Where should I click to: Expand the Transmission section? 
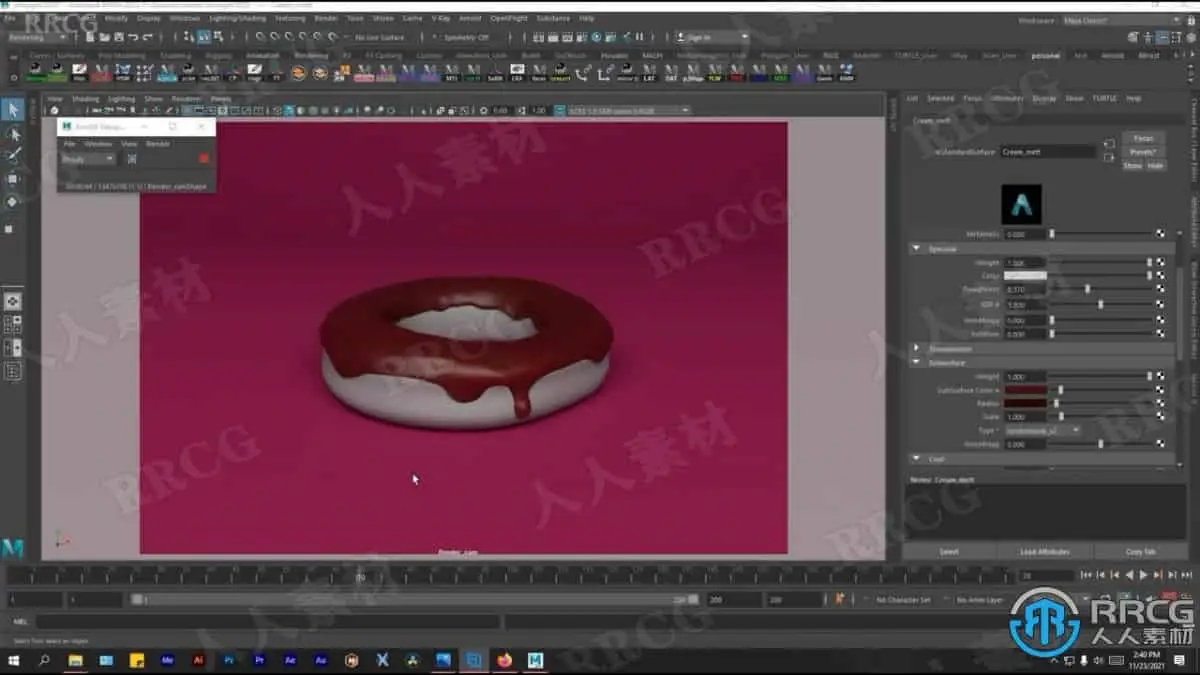tap(917, 349)
